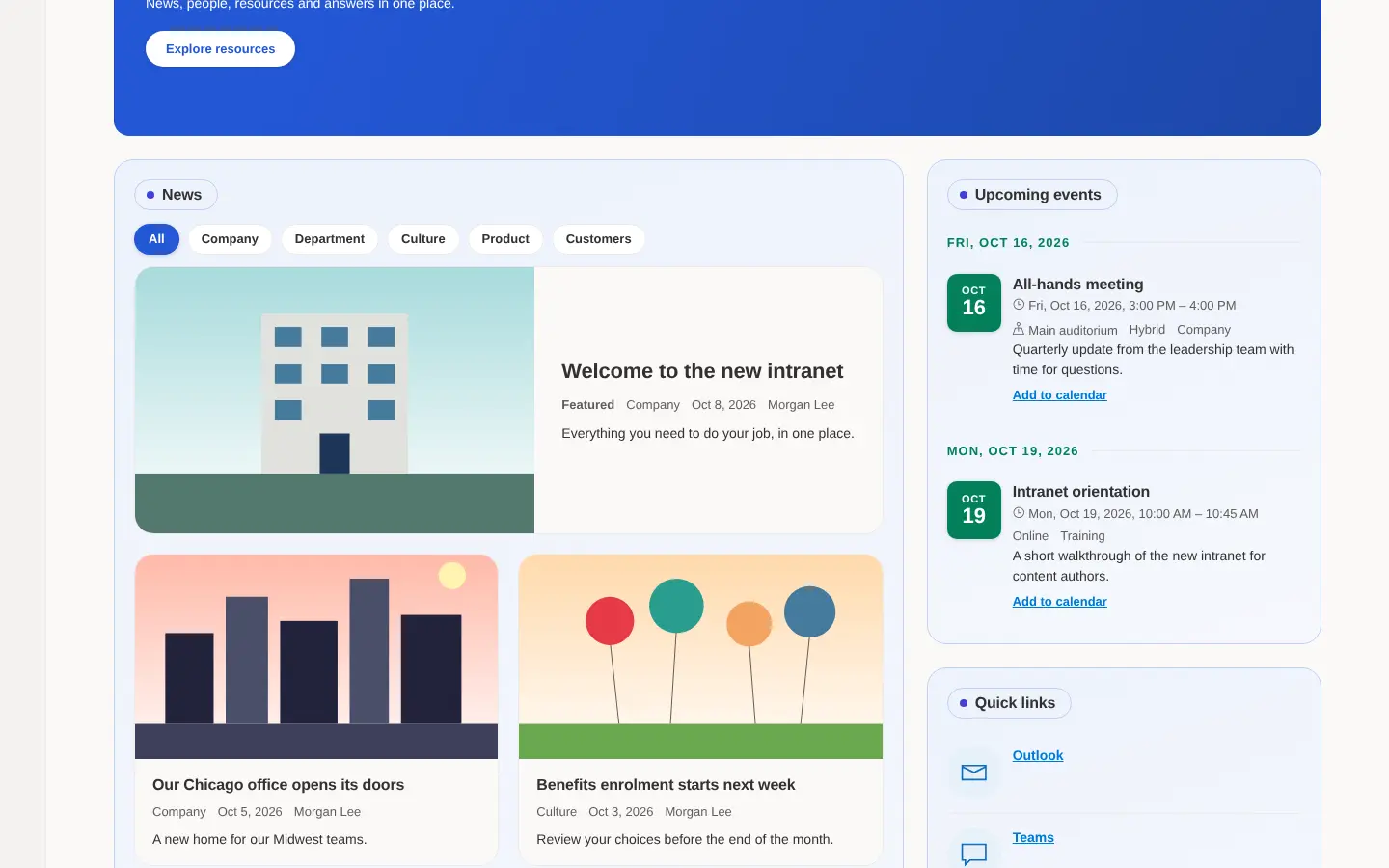1389x868 pixels.
Task: Click the Featured tag on welcome article
Action: point(587,405)
